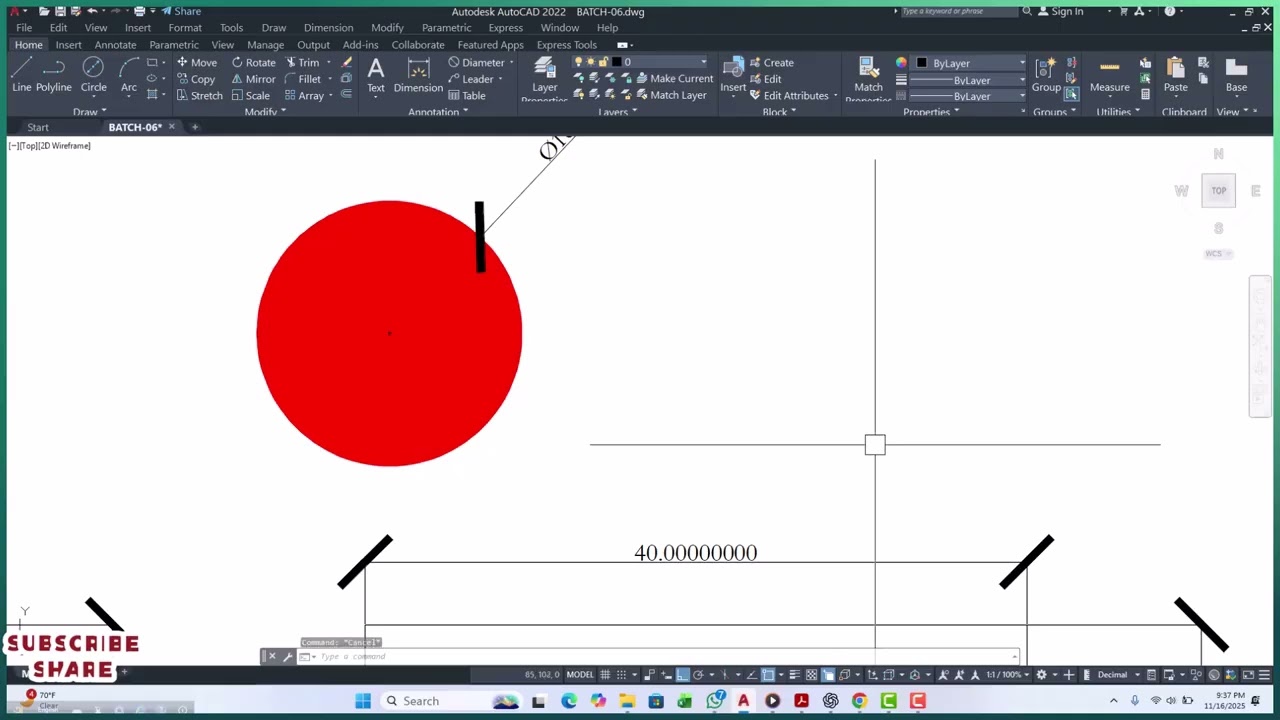Toggle selection cycling in status bar
This screenshot has height=720, width=1280.
[x=828, y=675]
